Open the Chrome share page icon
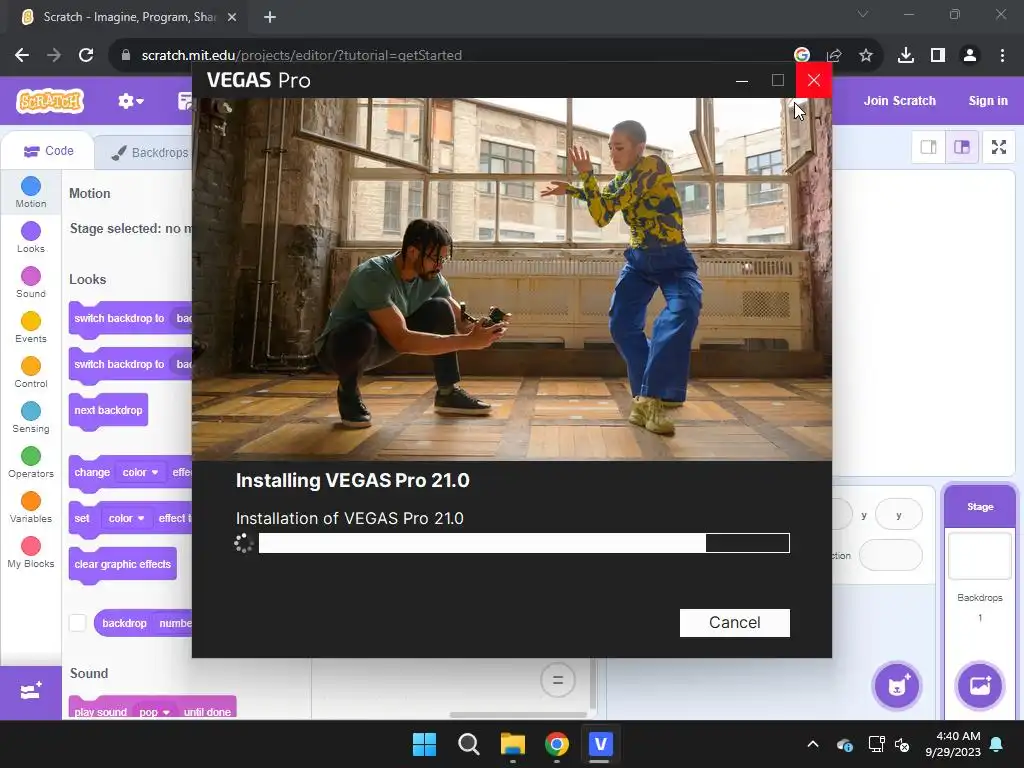1024x768 pixels. point(834,56)
